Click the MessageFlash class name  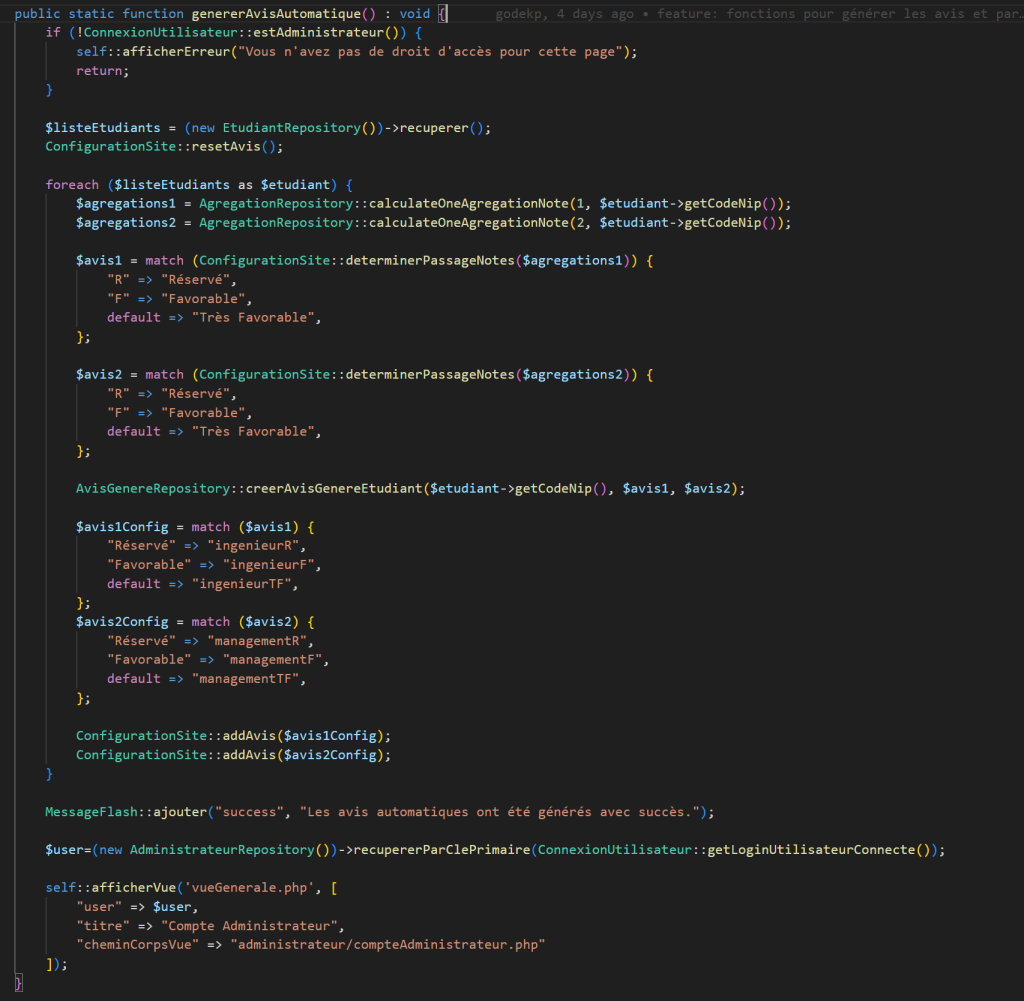91,812
